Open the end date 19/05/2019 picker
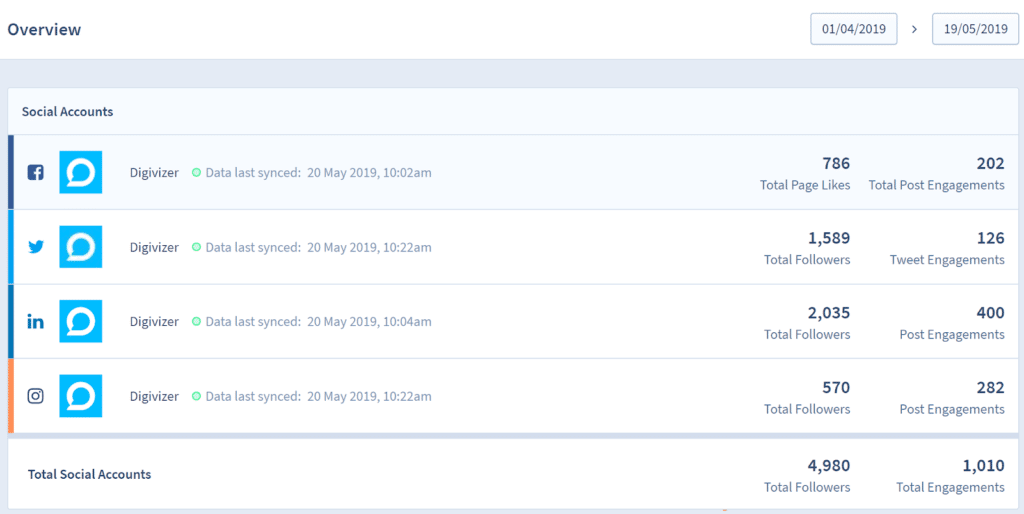Image resolution: width=1024 pixels, height=514 pixels. (x=975, y=29)
